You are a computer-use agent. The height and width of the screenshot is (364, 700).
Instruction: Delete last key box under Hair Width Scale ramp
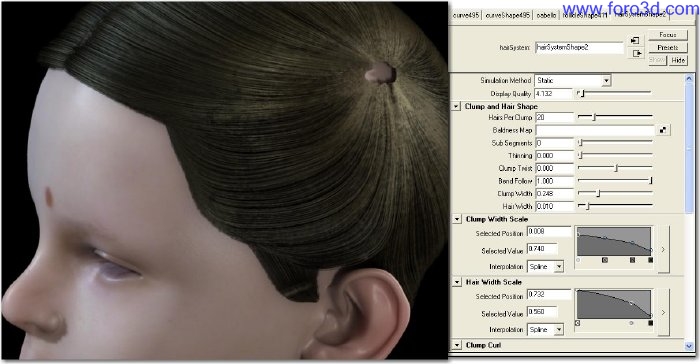[650, 322]
